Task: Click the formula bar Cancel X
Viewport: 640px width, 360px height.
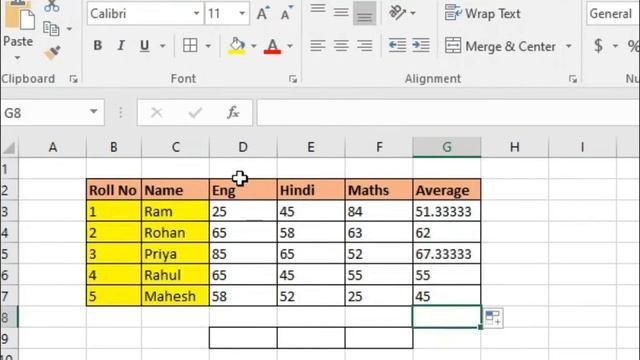Action: [157, 112]
